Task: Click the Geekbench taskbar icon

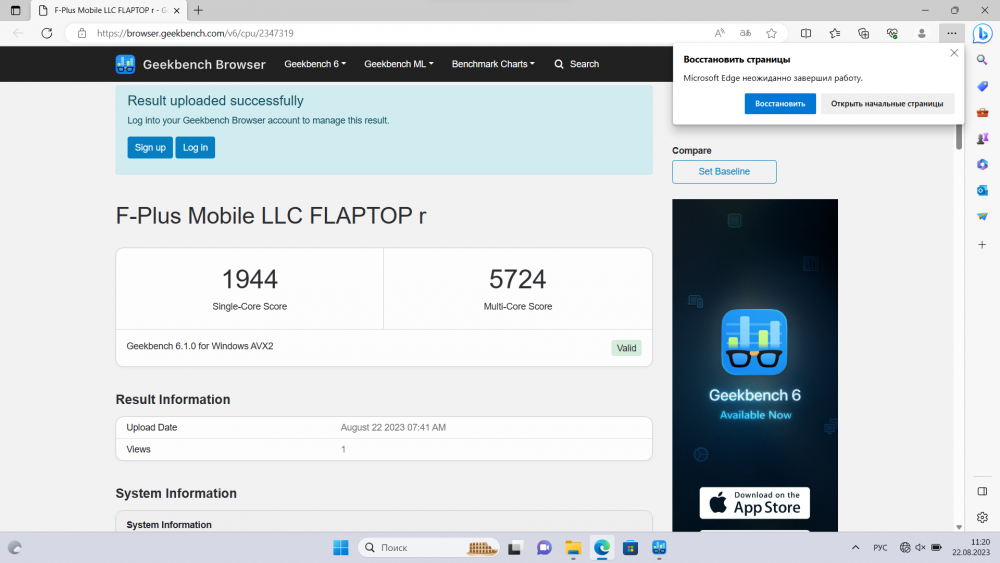Action: tap(660, 547)
